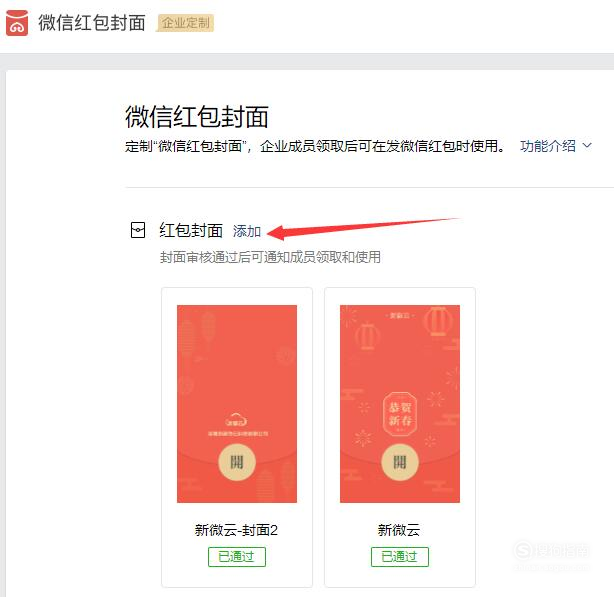Open the 新微云-封面2 cover thumbnail
614x597 pixels.
tap(237, 404)
